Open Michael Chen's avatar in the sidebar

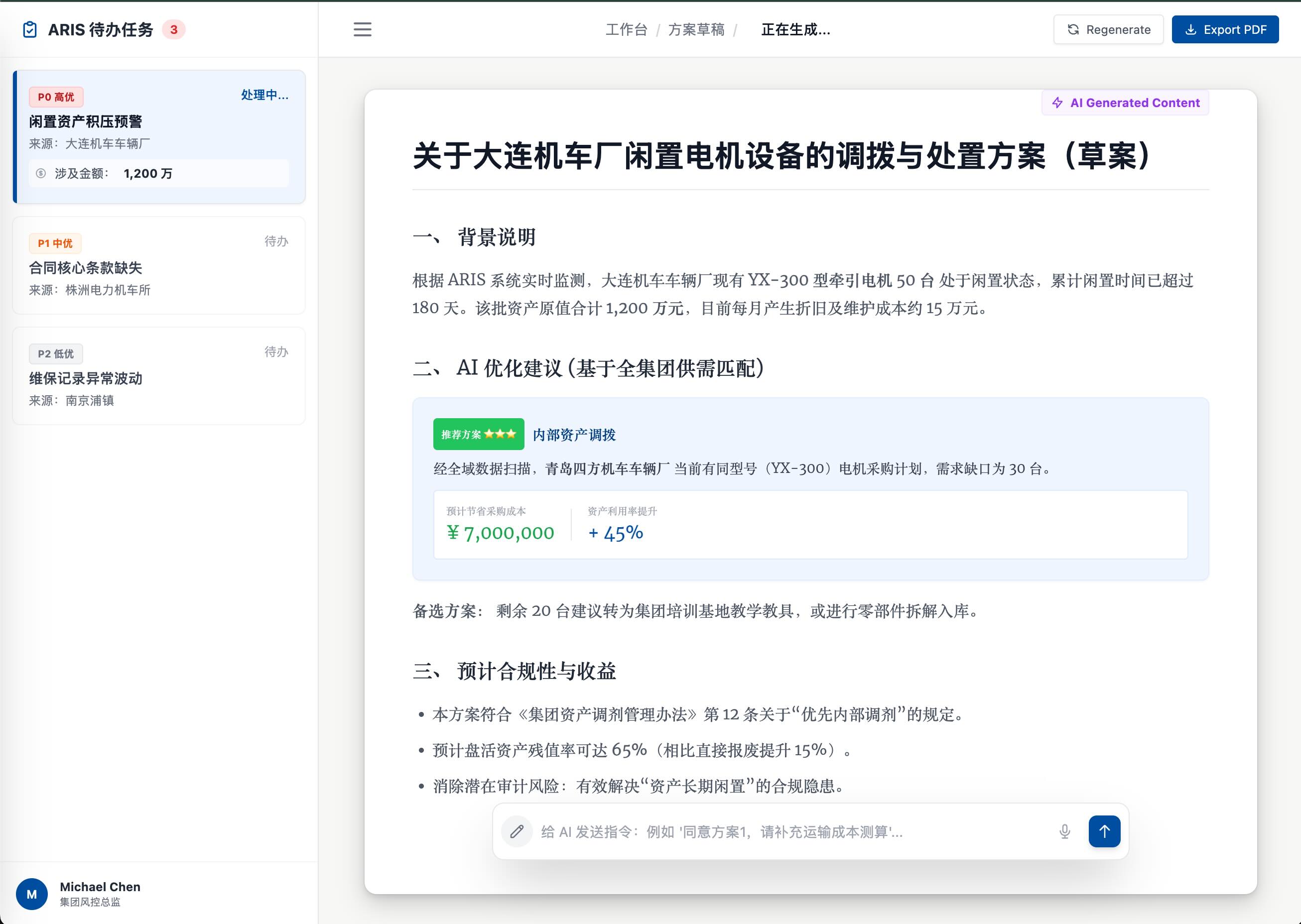point(32,893)
